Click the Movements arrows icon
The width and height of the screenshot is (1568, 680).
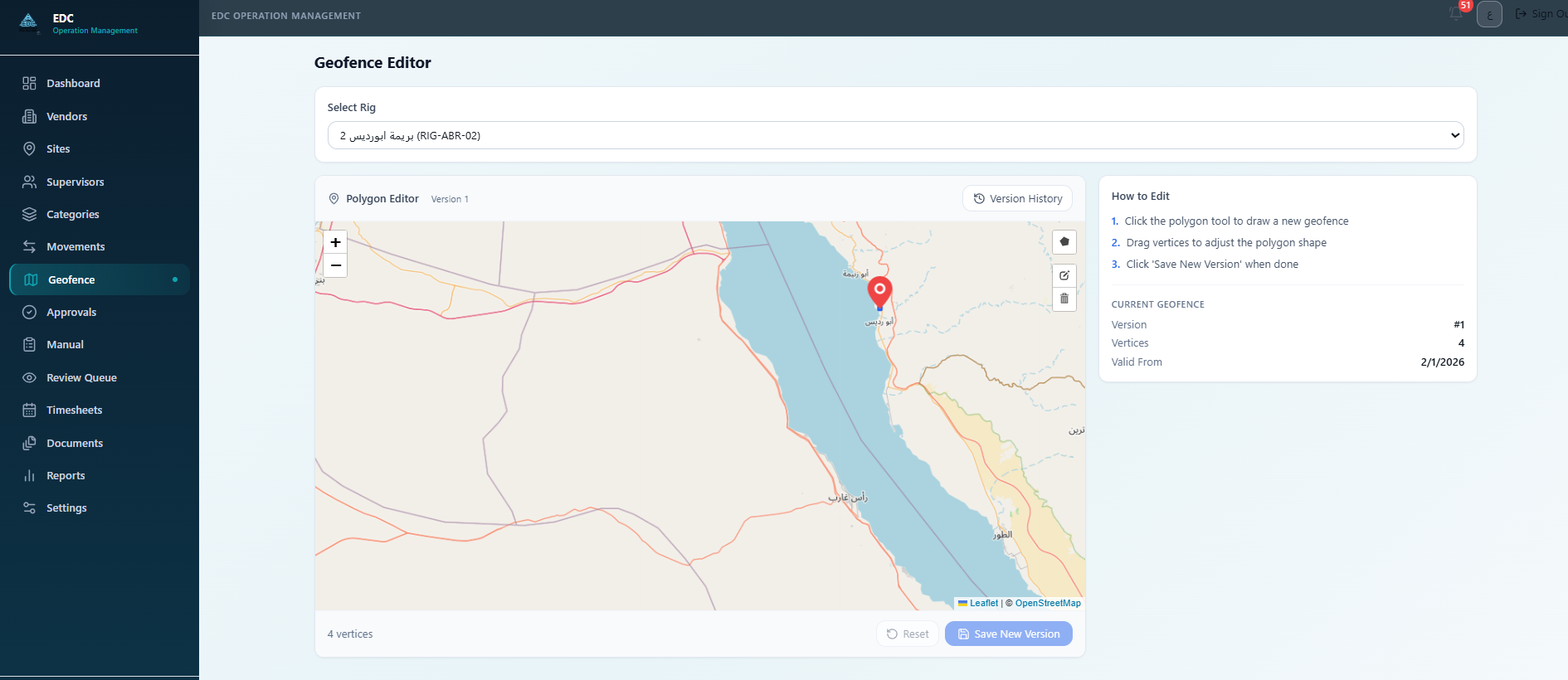[29, 246]
